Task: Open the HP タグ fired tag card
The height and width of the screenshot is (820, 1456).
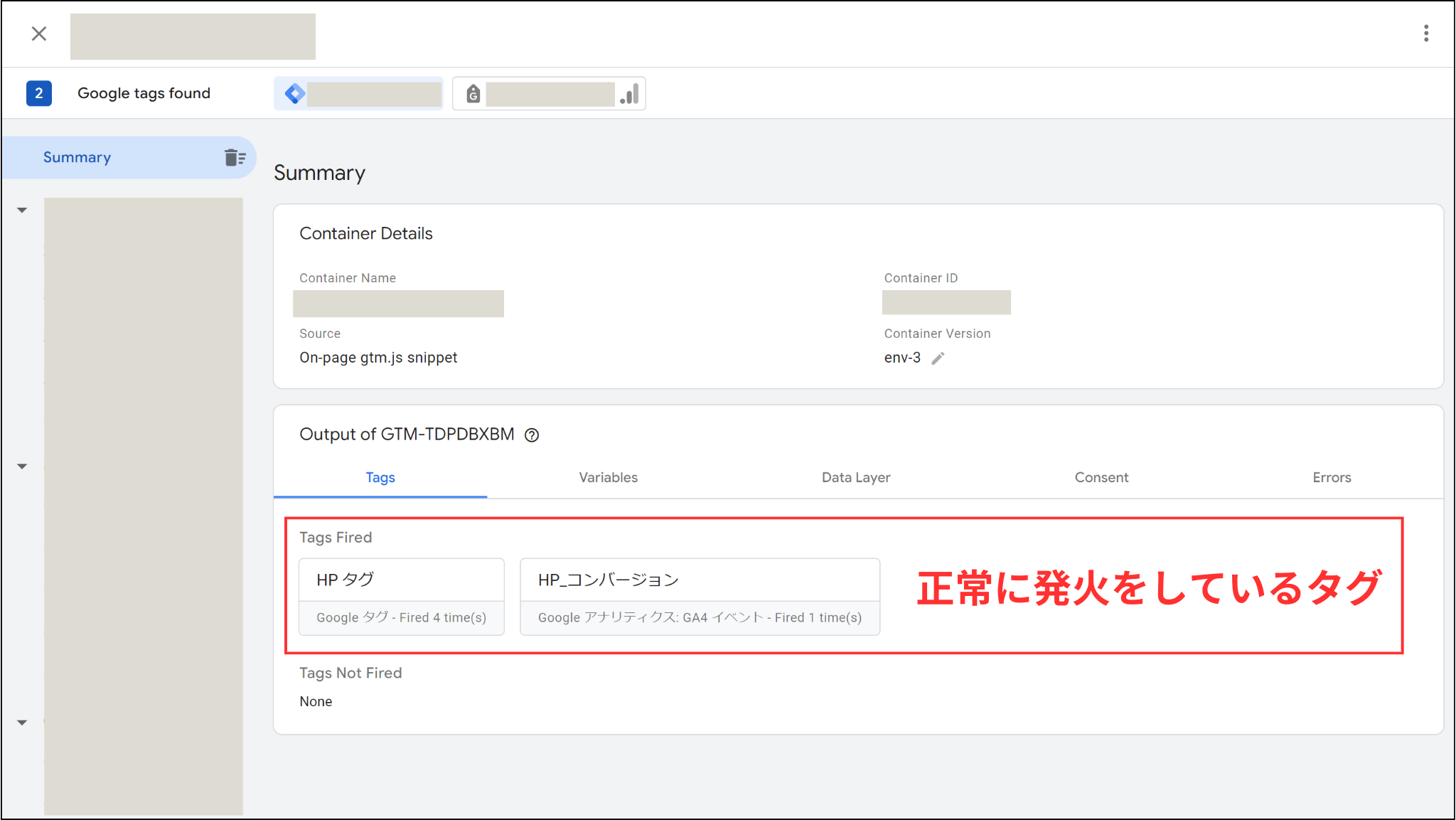Action: pyautogui.click(x=402, y=597)
